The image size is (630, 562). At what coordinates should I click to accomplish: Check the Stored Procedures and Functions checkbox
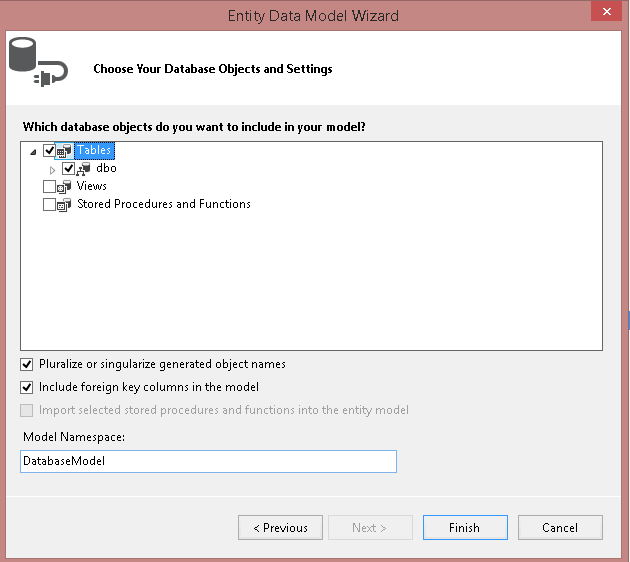tap(50, 205)
